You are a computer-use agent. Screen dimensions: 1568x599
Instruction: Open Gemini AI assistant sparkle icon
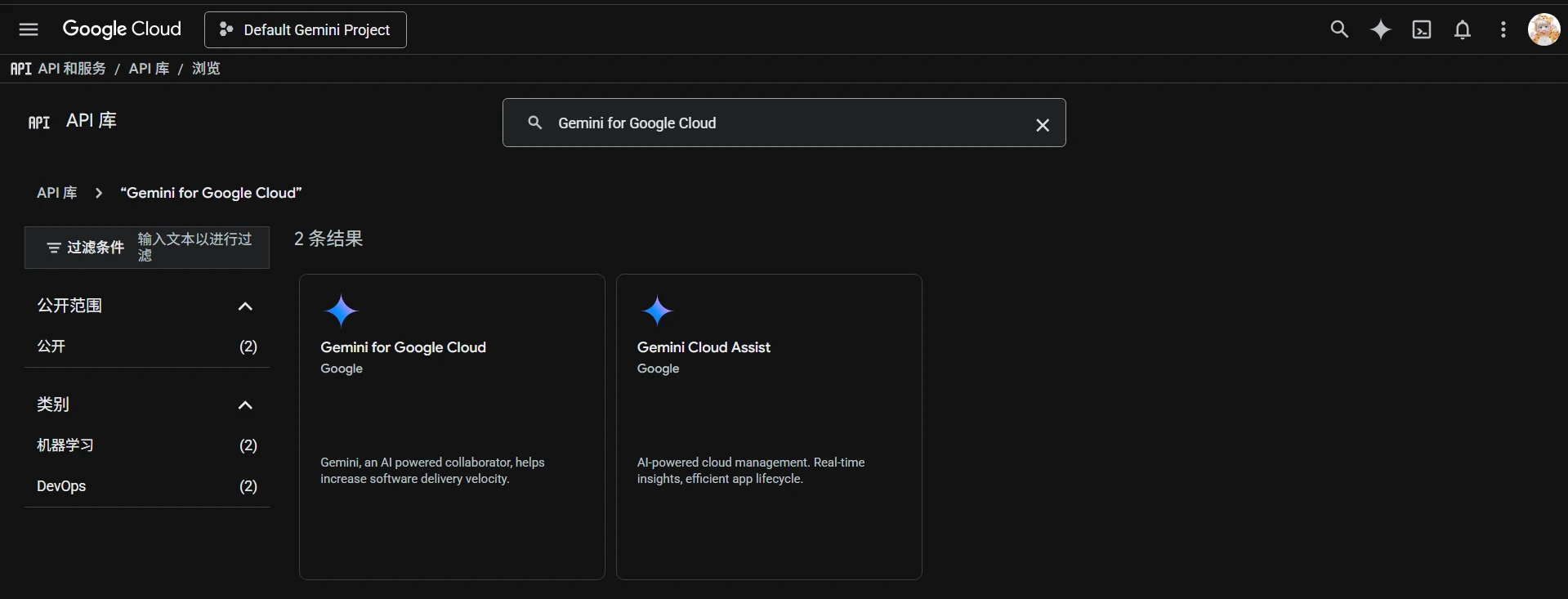[x=1381, y=29]
